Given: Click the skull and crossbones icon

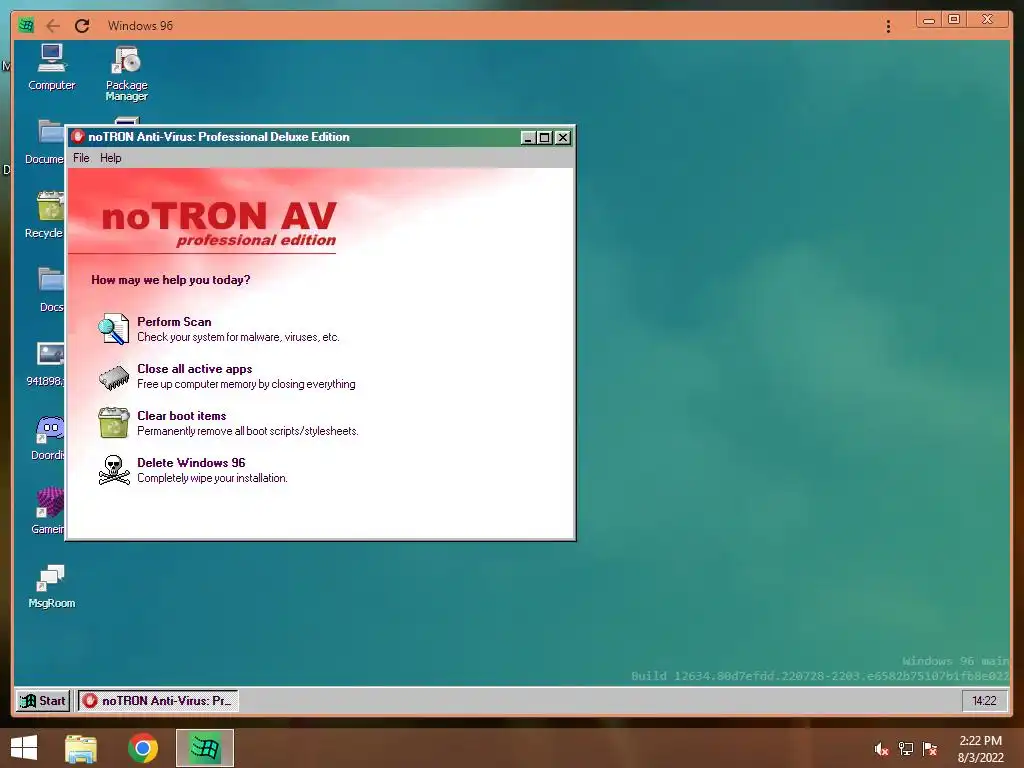Looking at the screenshot, I should click(114, 470).
